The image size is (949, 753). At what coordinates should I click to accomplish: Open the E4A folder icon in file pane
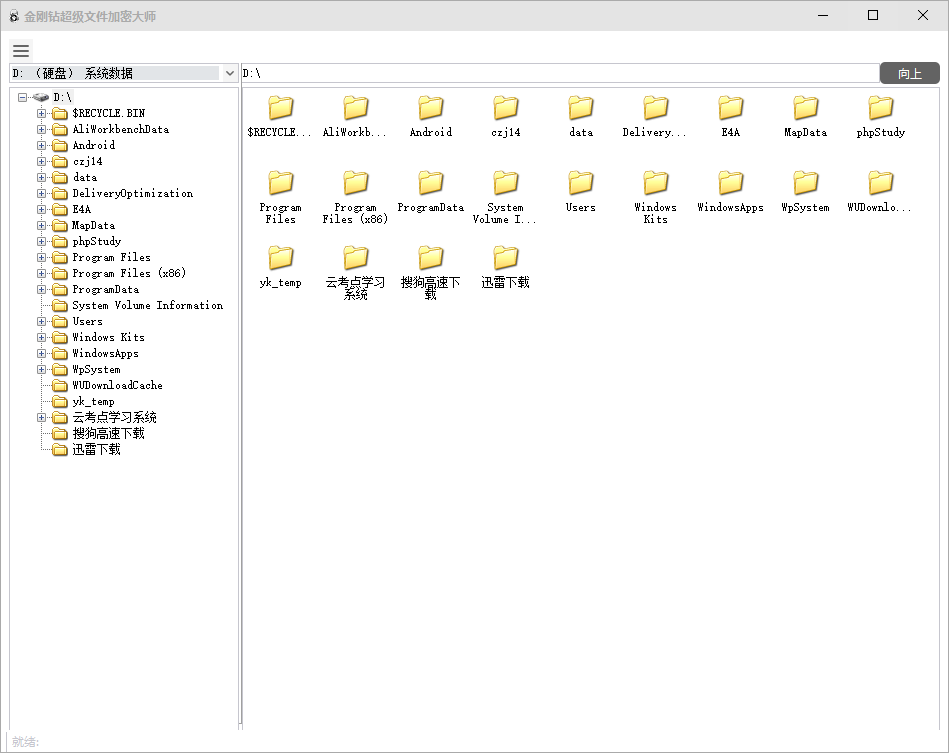click(731, 108)
